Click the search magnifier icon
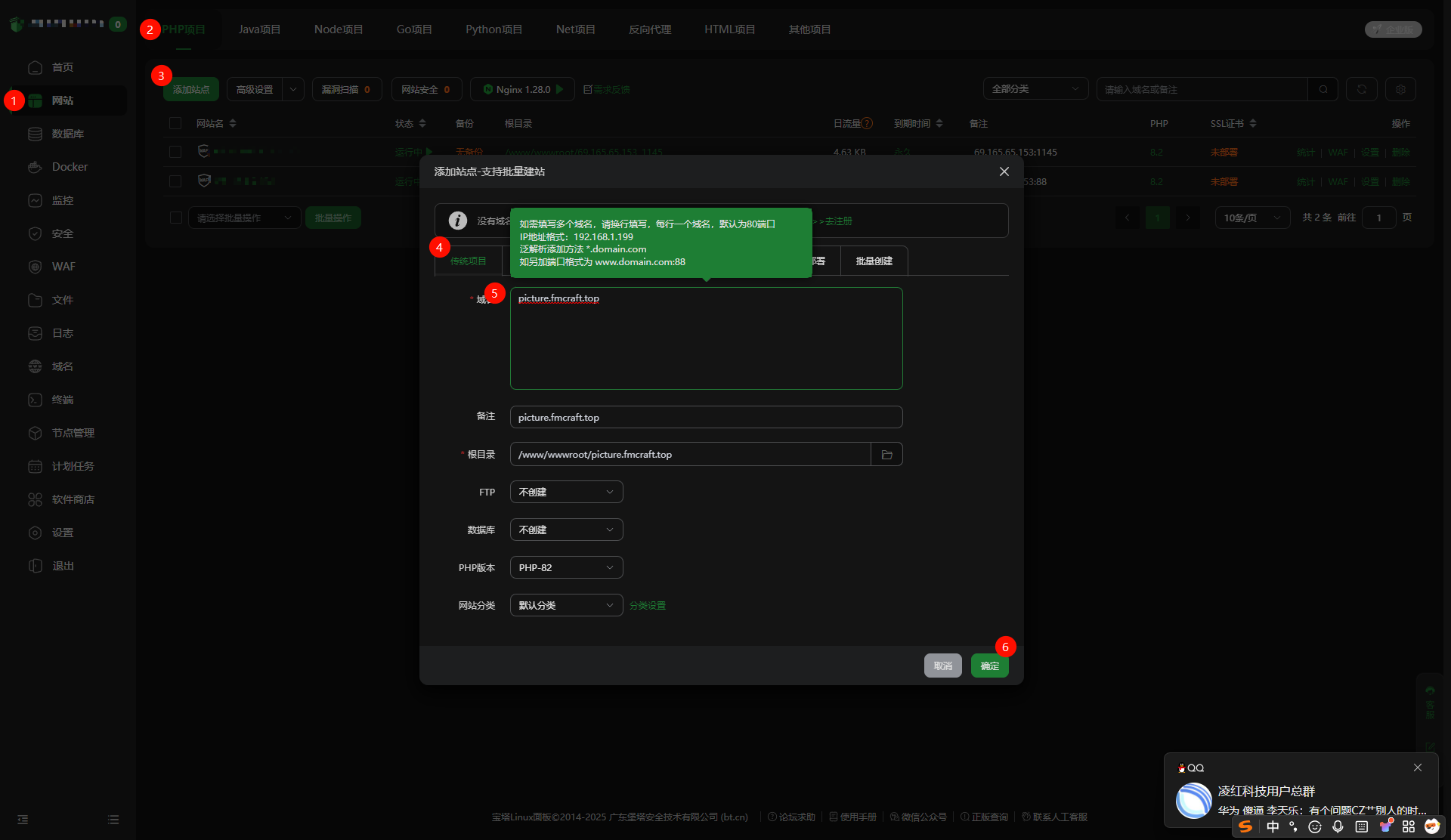The height and width of the screenshot is (840, 1451). (x=1323, y=89)
